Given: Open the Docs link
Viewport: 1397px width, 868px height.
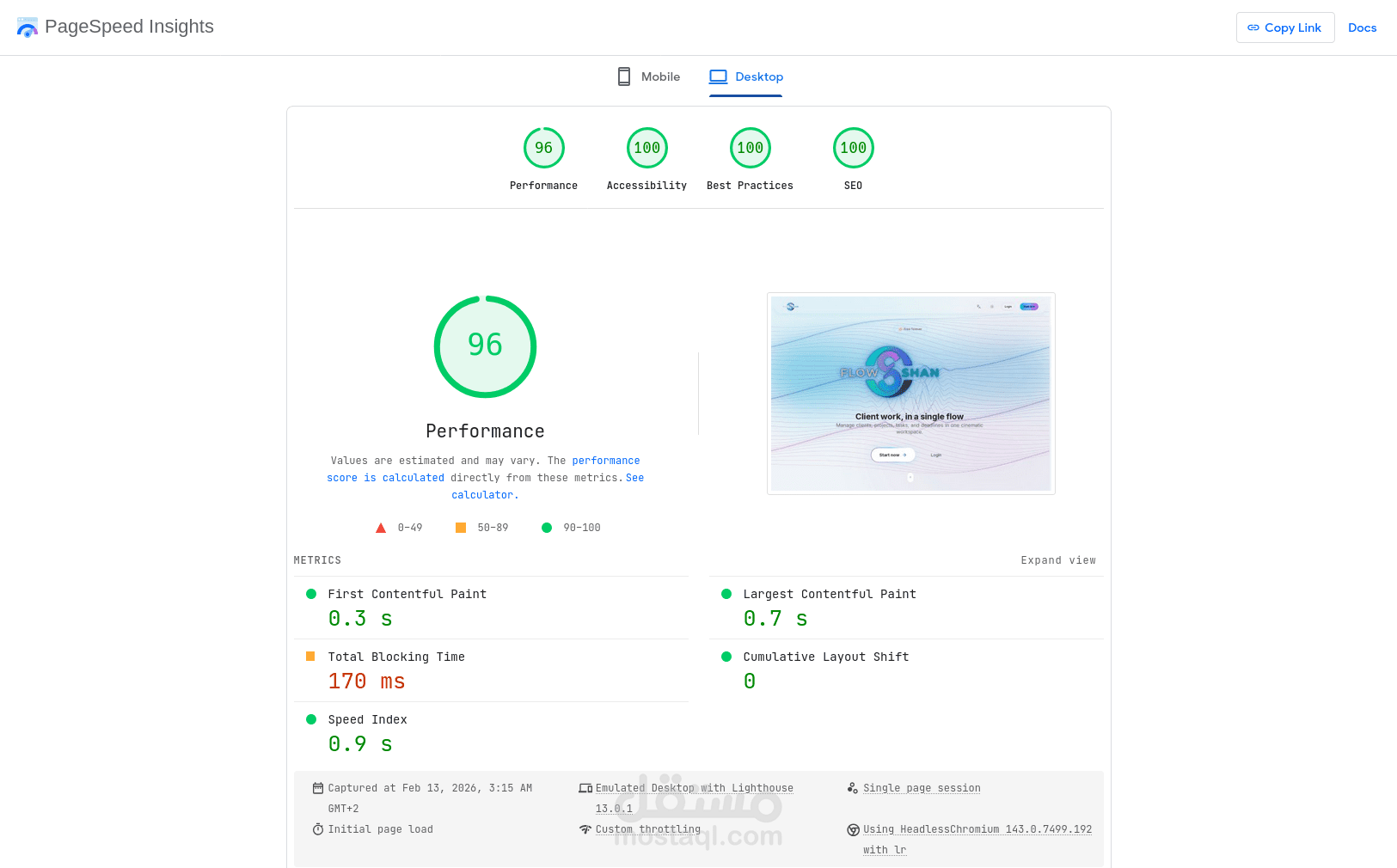Looking at the screenshot, I should (x=1362, y=28).
